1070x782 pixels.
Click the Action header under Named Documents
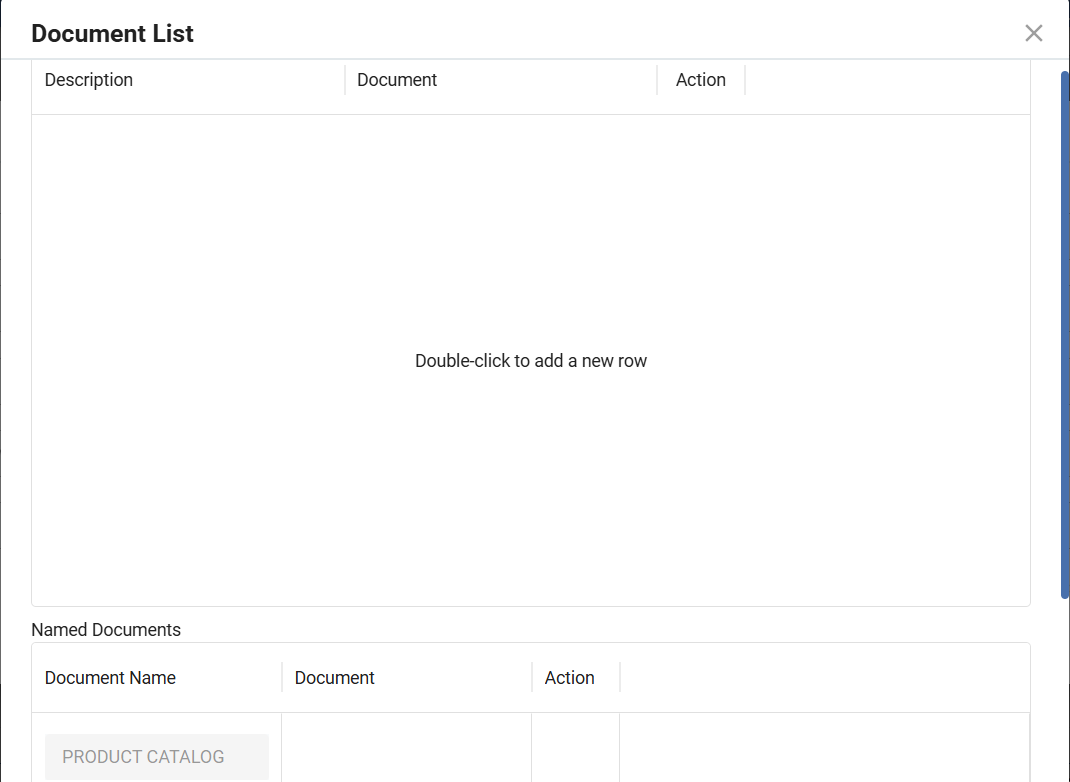click(x=569, y=678)
